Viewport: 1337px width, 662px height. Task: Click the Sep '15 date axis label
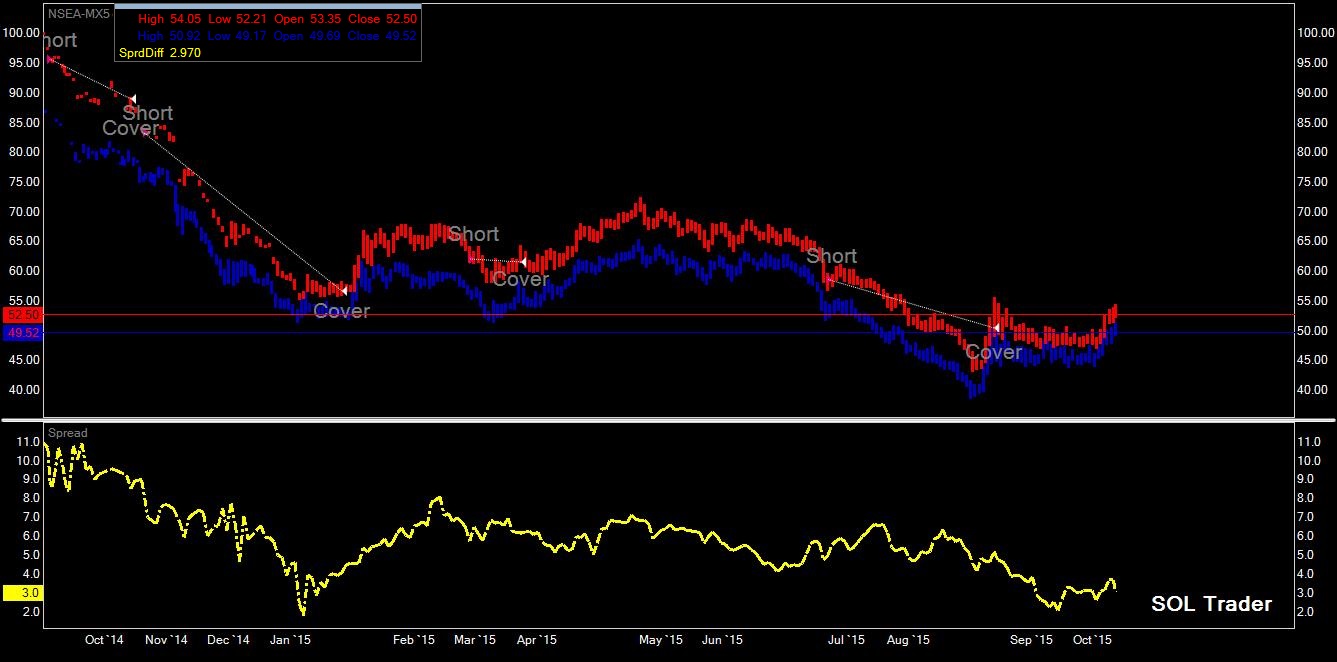[1032, 640]
